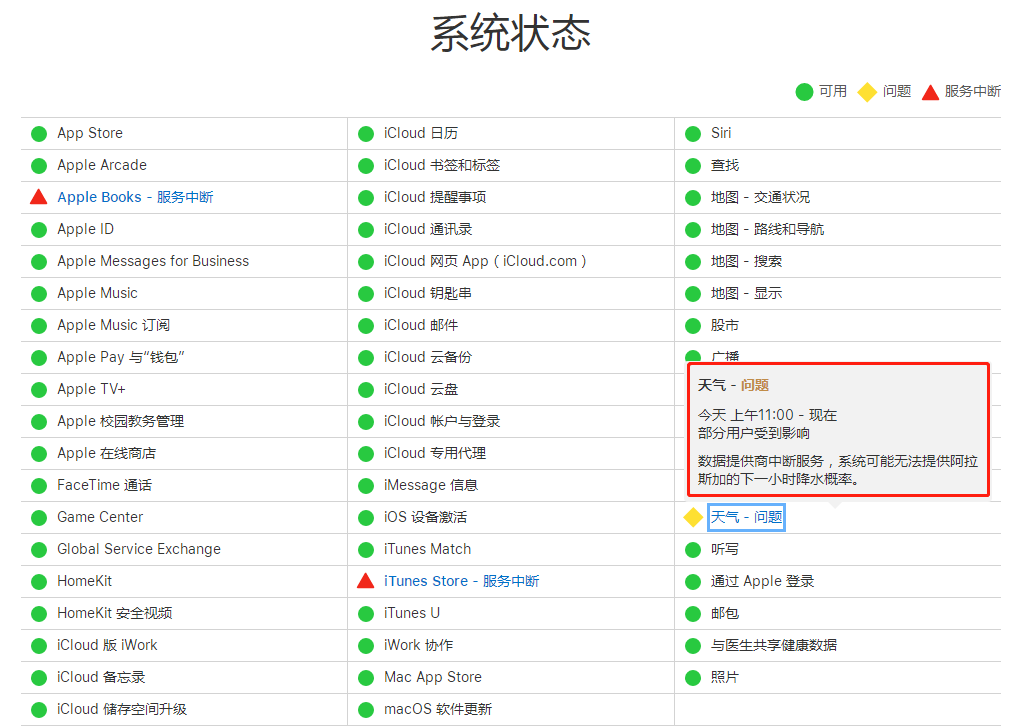Click the 数据提供商中断服务 description text
This screenshot has width=1025, height=728.
tap(837, 470)
